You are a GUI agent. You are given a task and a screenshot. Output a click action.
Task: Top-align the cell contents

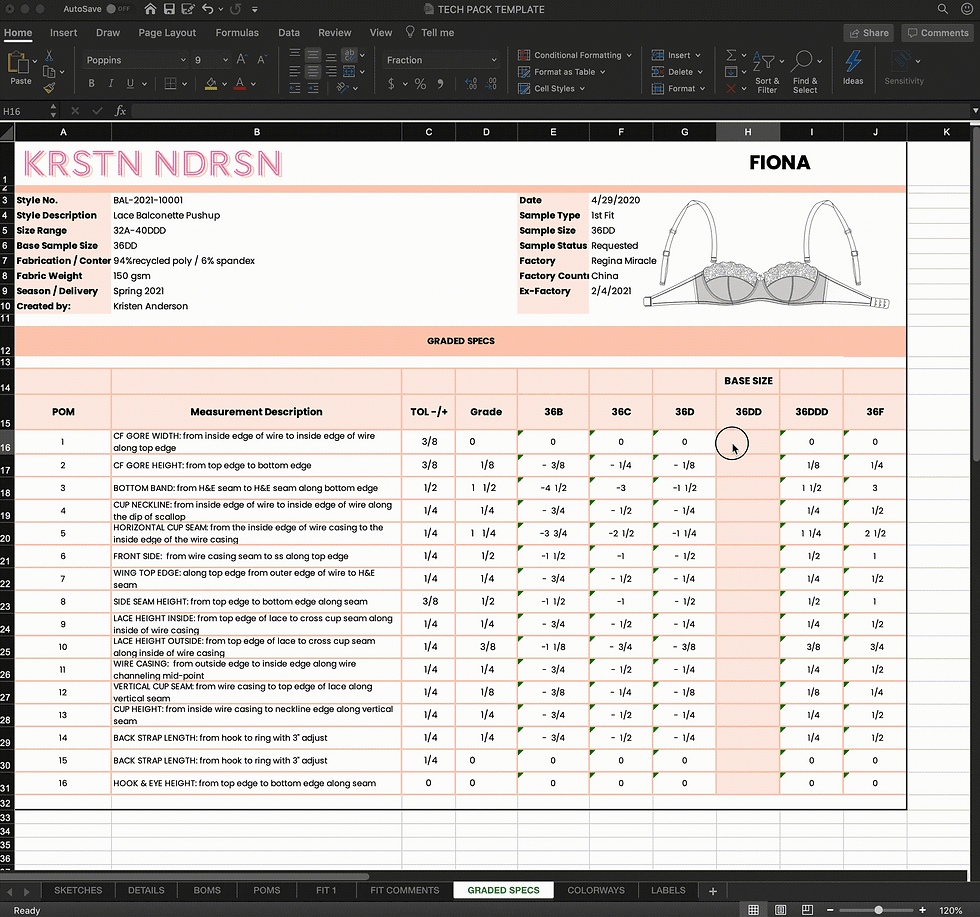pos(295,54)
